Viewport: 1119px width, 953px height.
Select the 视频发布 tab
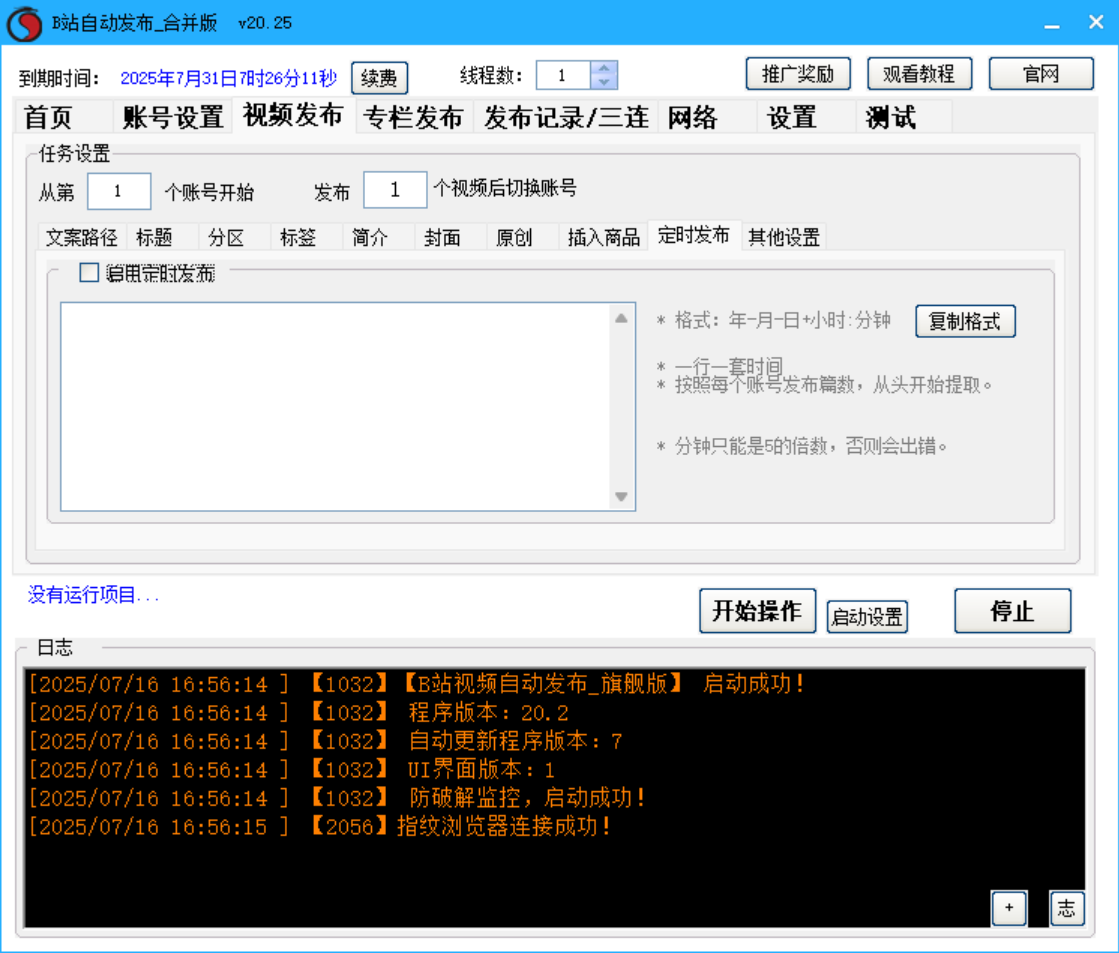(x=293, y=115)
